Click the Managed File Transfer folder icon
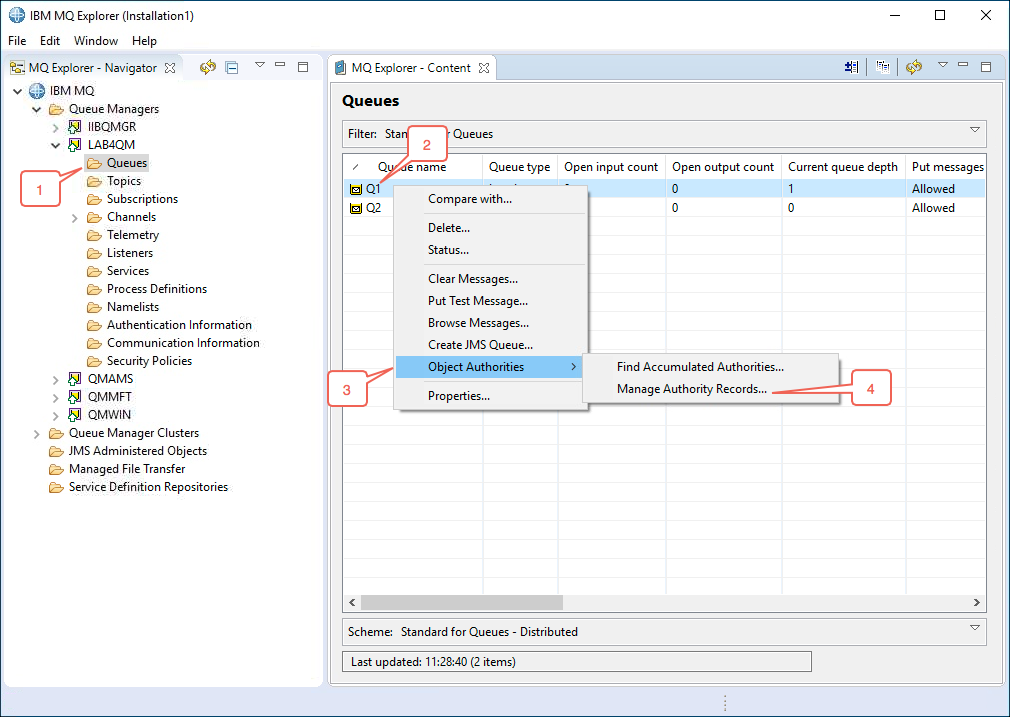 click(56, 470)
